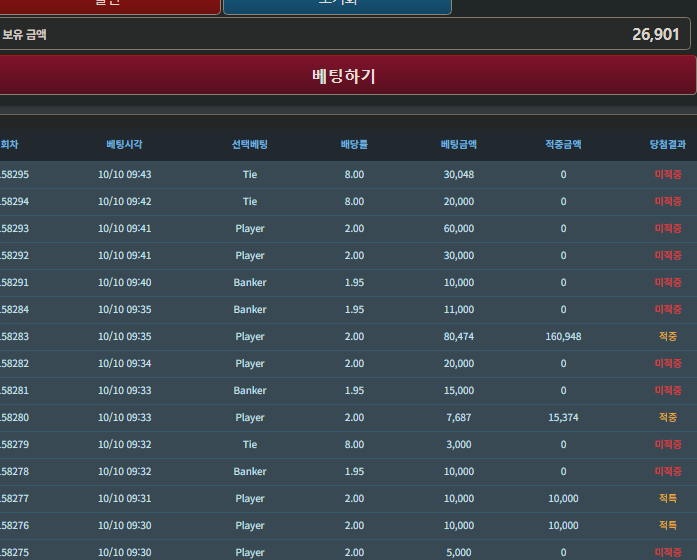
Task: Click the bet time 10/10 09:31
Action: [124, 499]
